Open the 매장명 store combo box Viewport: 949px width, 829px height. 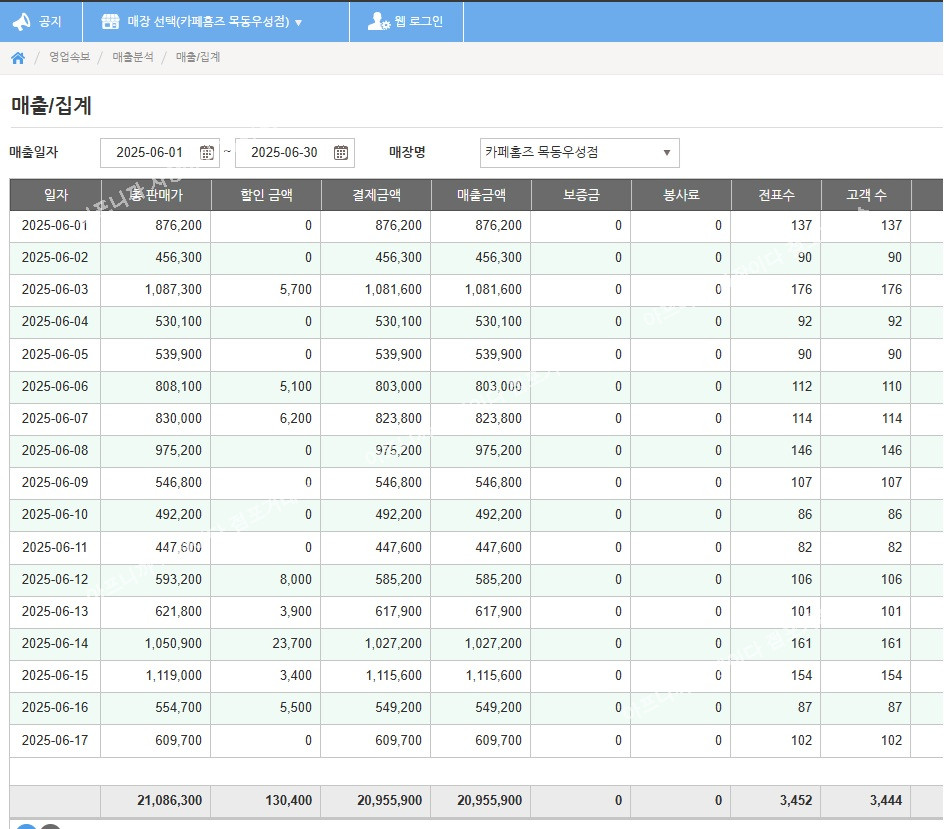tap(579, 153)
